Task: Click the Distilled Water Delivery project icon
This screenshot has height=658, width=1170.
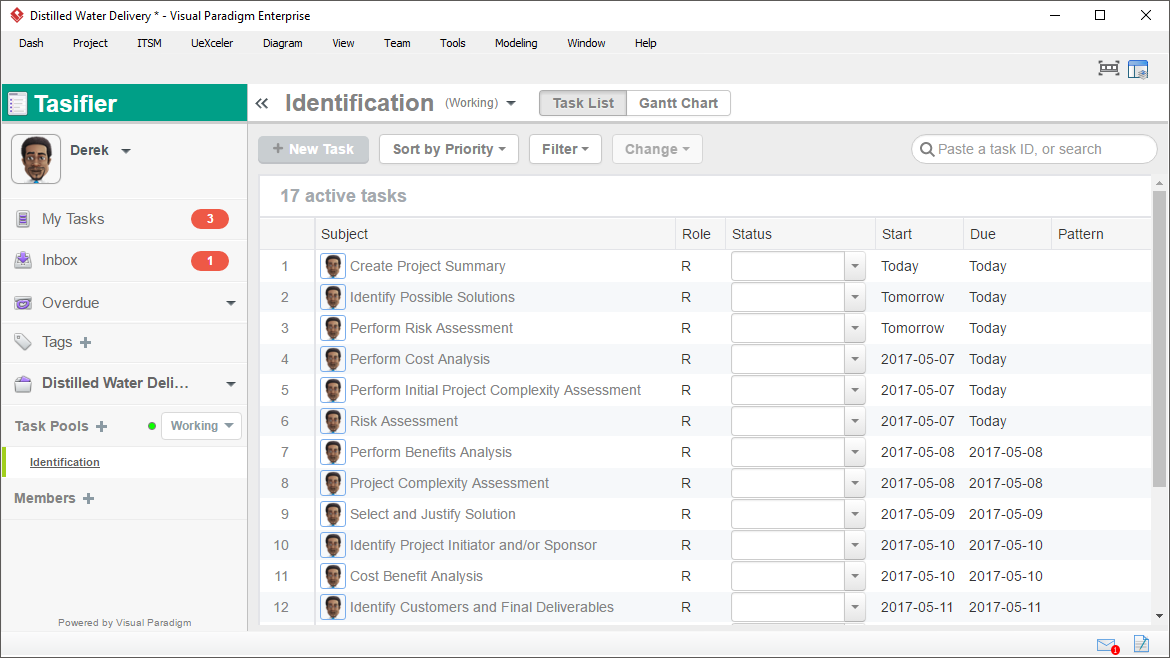Action: click(23, 383)
